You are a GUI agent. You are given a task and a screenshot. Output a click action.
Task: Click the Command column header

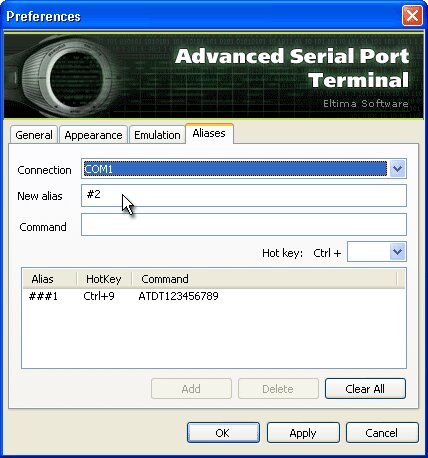pyautogui.click(x=264, y=279)
